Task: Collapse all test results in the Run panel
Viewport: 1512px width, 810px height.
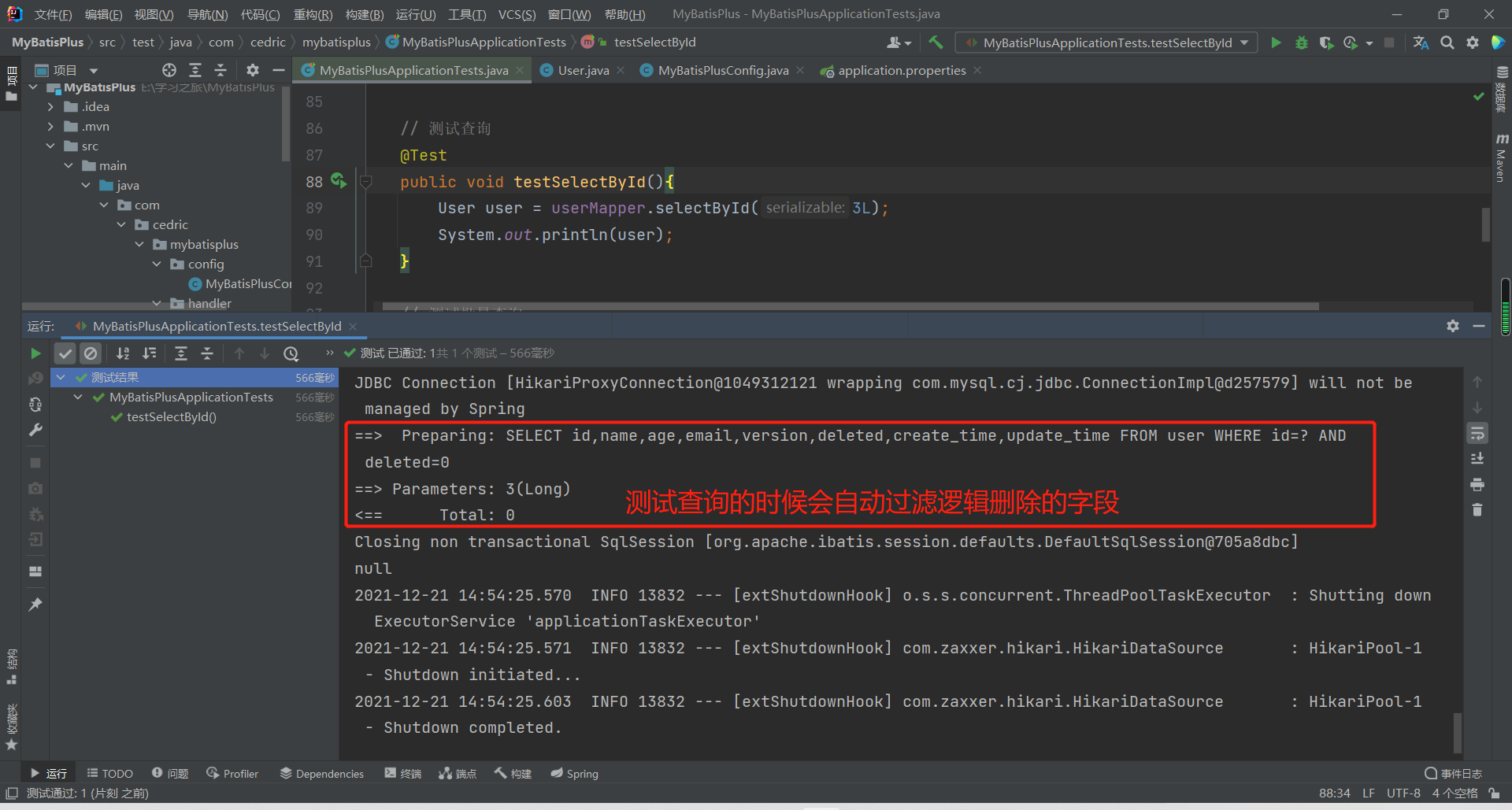Action: pyautogui.click(x=207, y=353)
